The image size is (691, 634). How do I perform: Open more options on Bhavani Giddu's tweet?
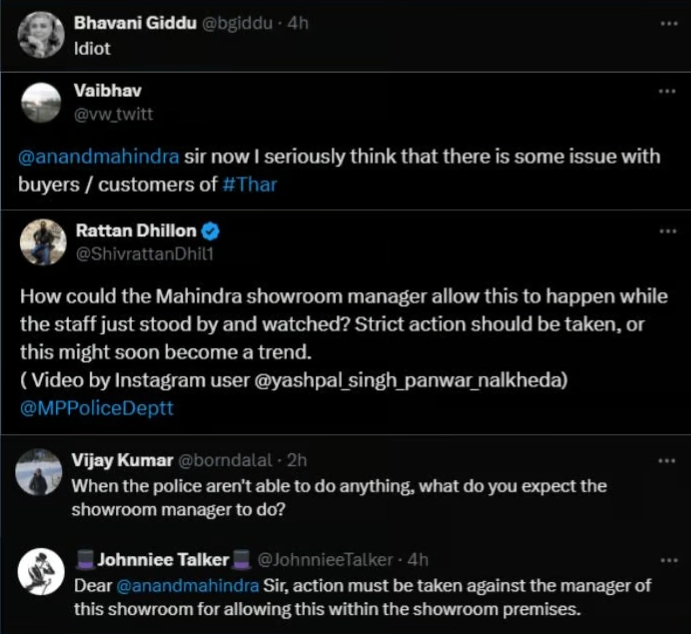coord(668,22)
